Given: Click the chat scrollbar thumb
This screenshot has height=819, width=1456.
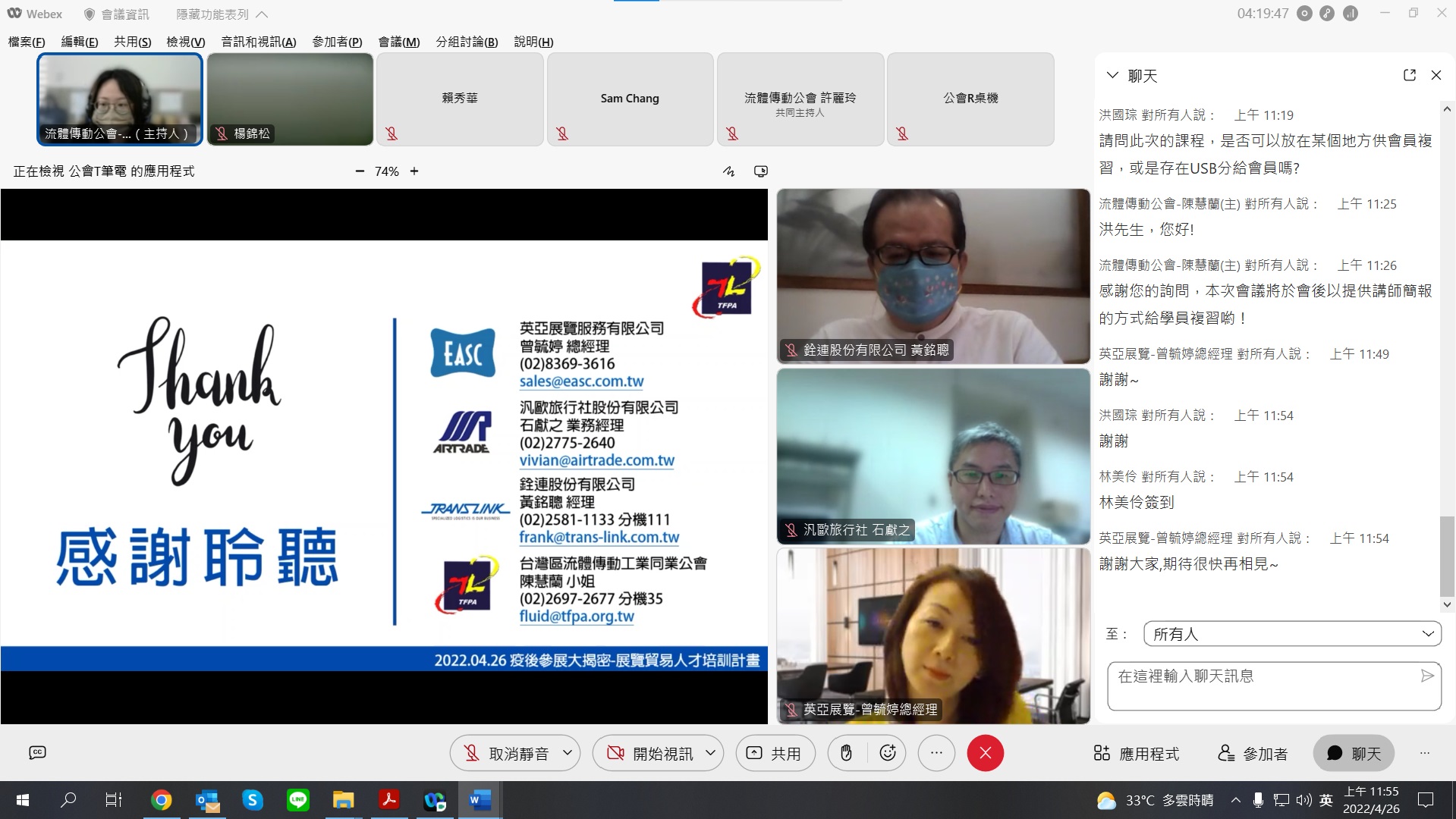Looking at the screenshot, I should [1447, 555].
